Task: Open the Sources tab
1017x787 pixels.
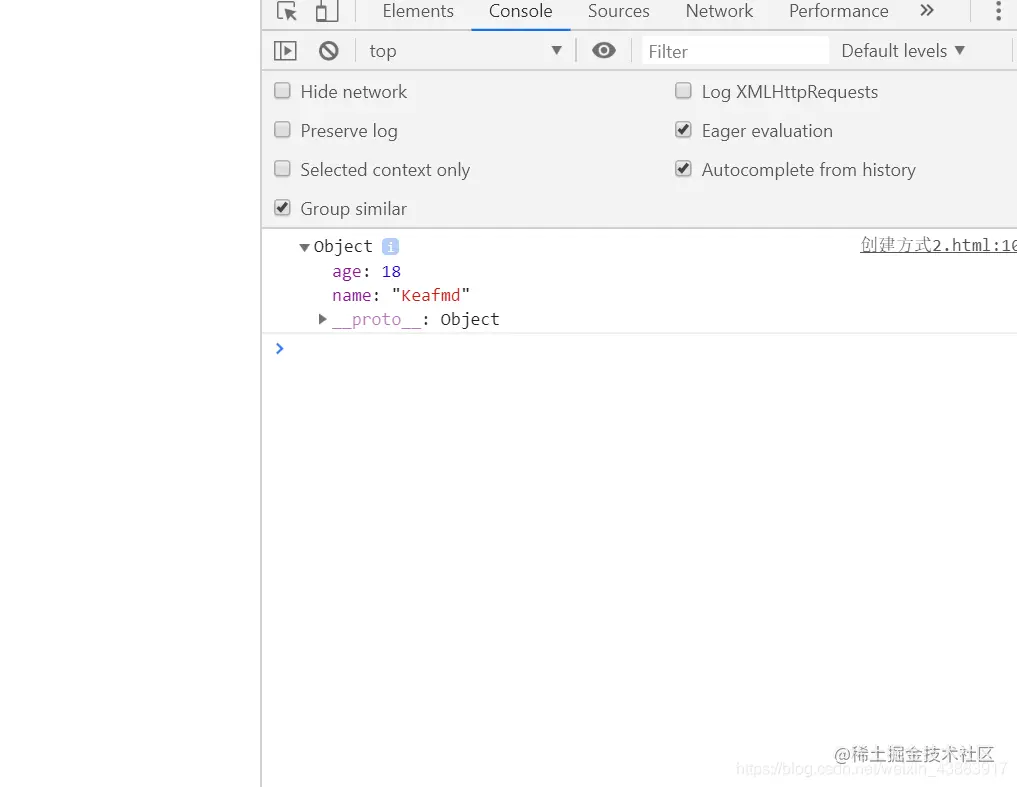Action: (x=618, y=11)
